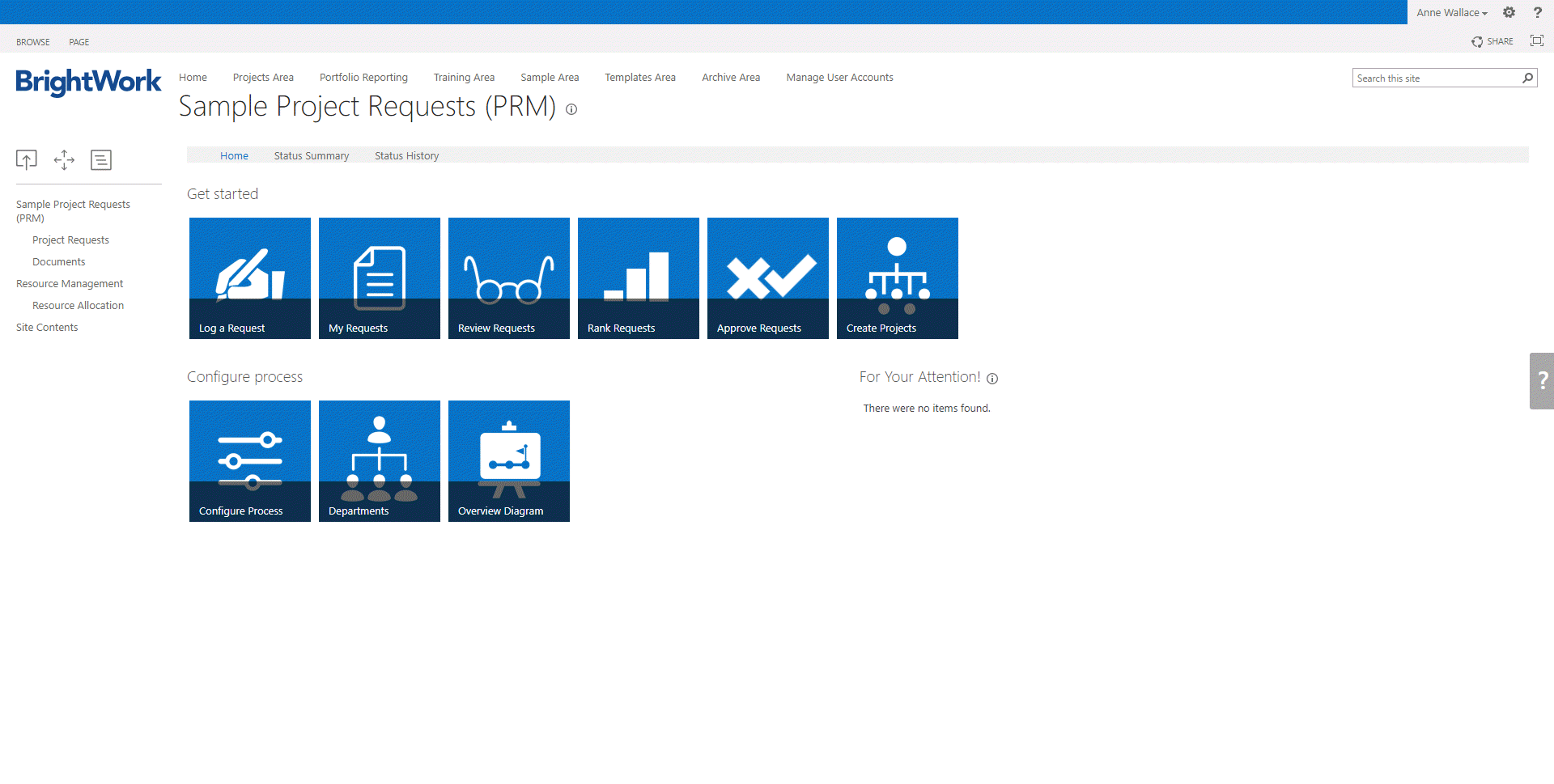Click the focus on content icon

(1536, 41)
